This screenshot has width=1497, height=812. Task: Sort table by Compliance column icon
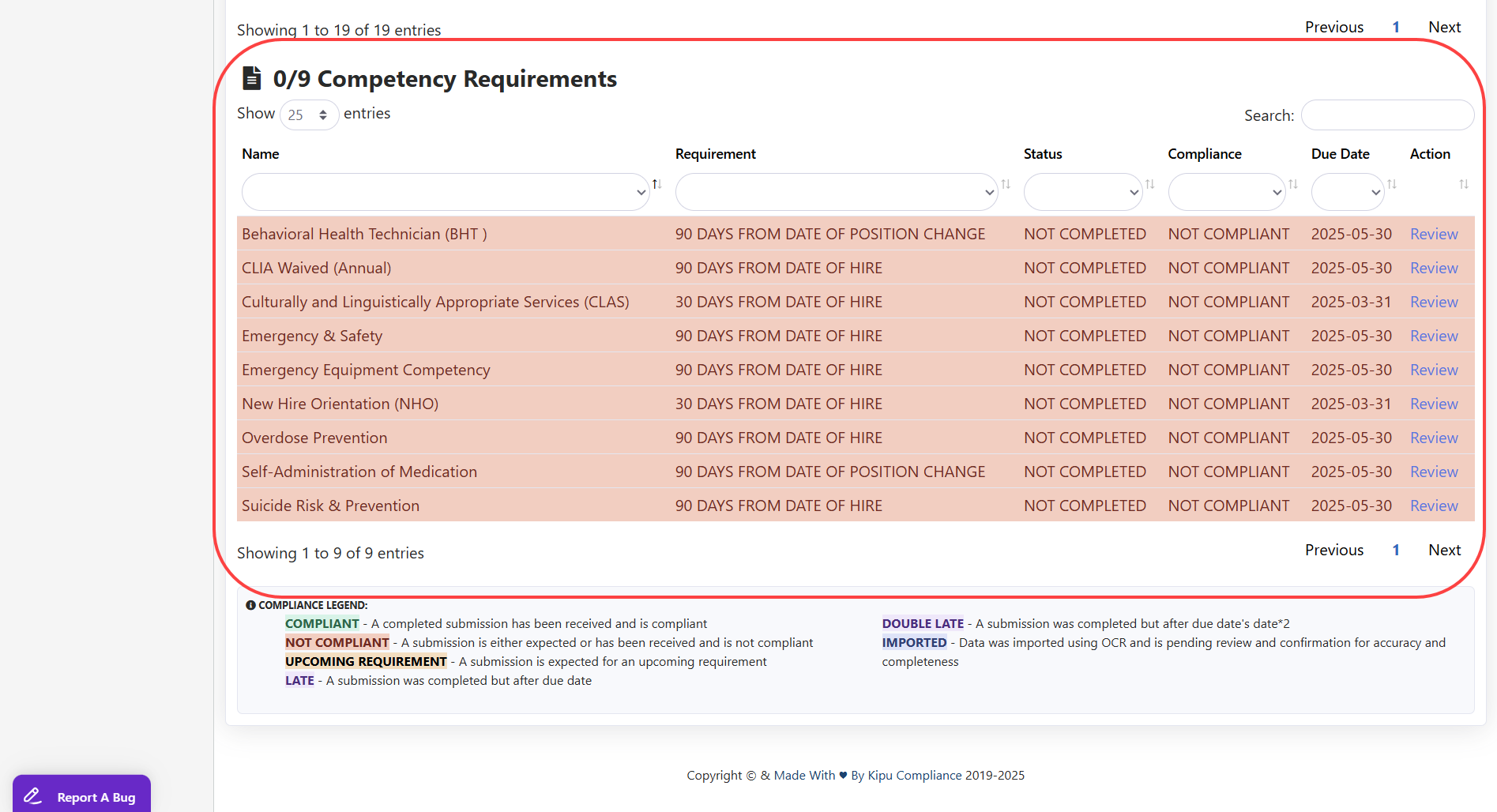[x=1293, y=184]
